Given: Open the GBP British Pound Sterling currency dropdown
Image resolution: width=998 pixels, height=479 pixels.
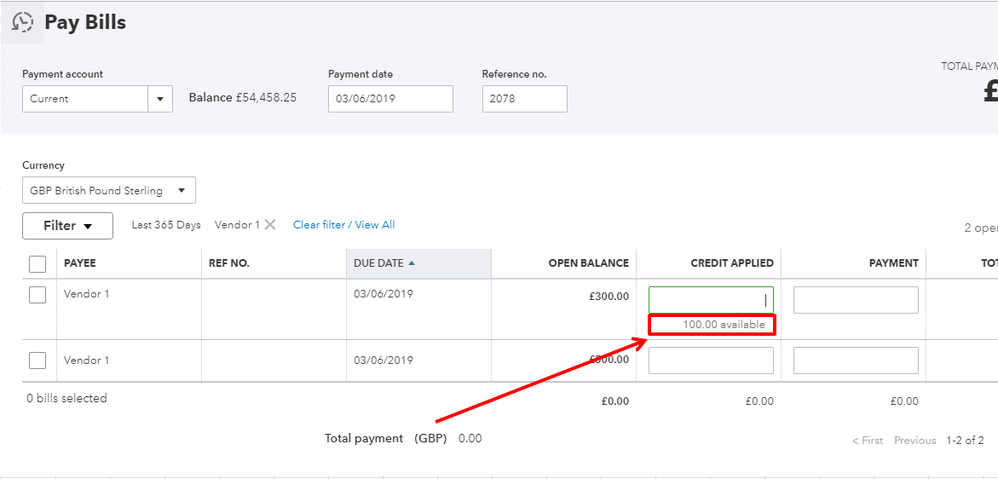Looking at the screenshot, I should click(x=109, y=190).
